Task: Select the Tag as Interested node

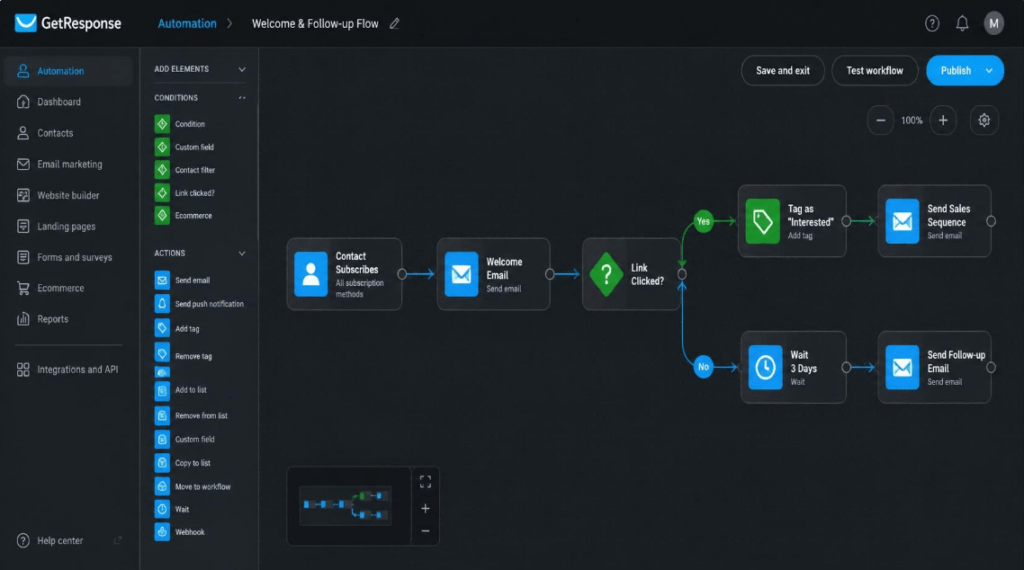Action: coord(792,221)
